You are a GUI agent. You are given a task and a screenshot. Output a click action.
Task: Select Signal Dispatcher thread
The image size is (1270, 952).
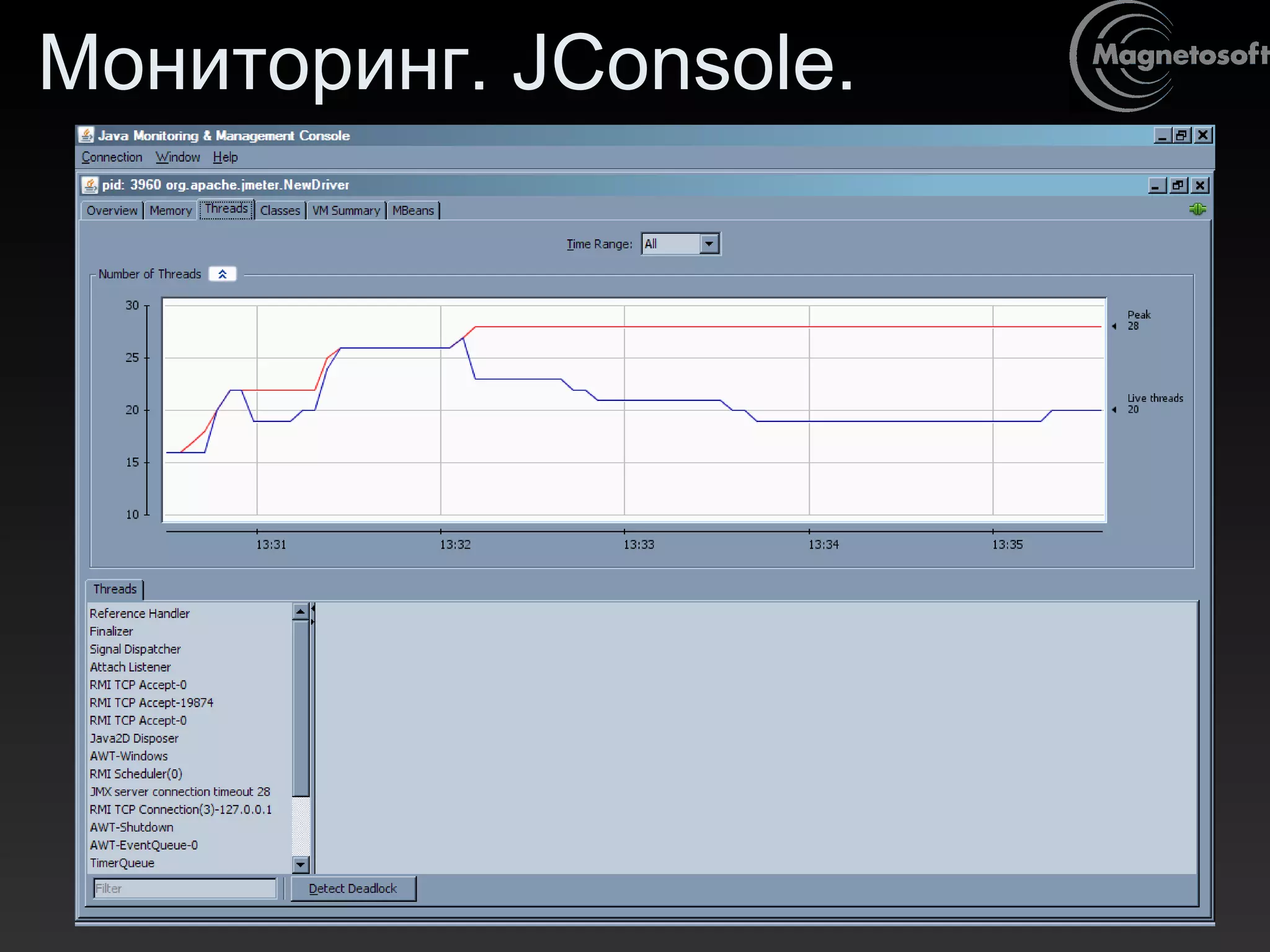135,649
